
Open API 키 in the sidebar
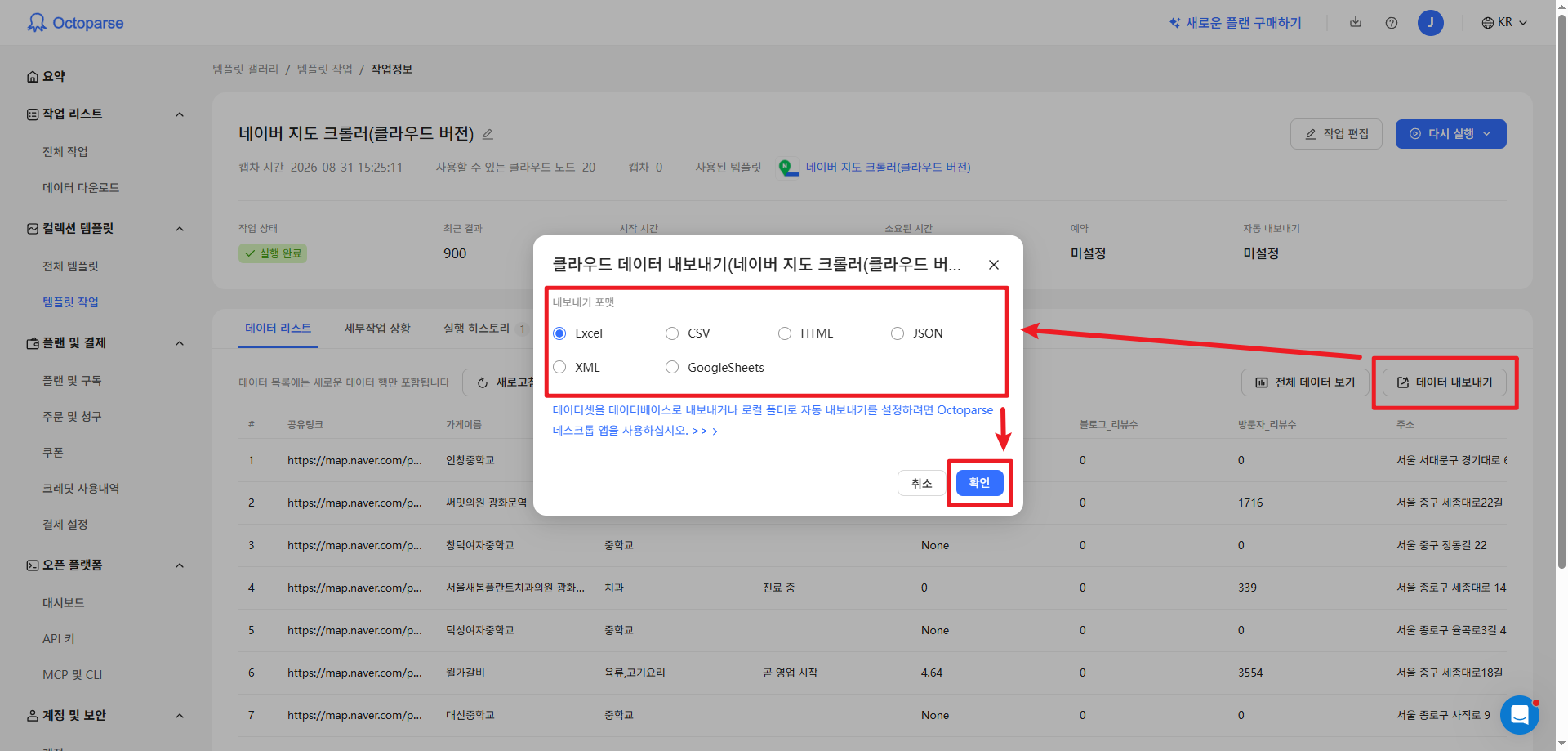click(x=59, y=639)
